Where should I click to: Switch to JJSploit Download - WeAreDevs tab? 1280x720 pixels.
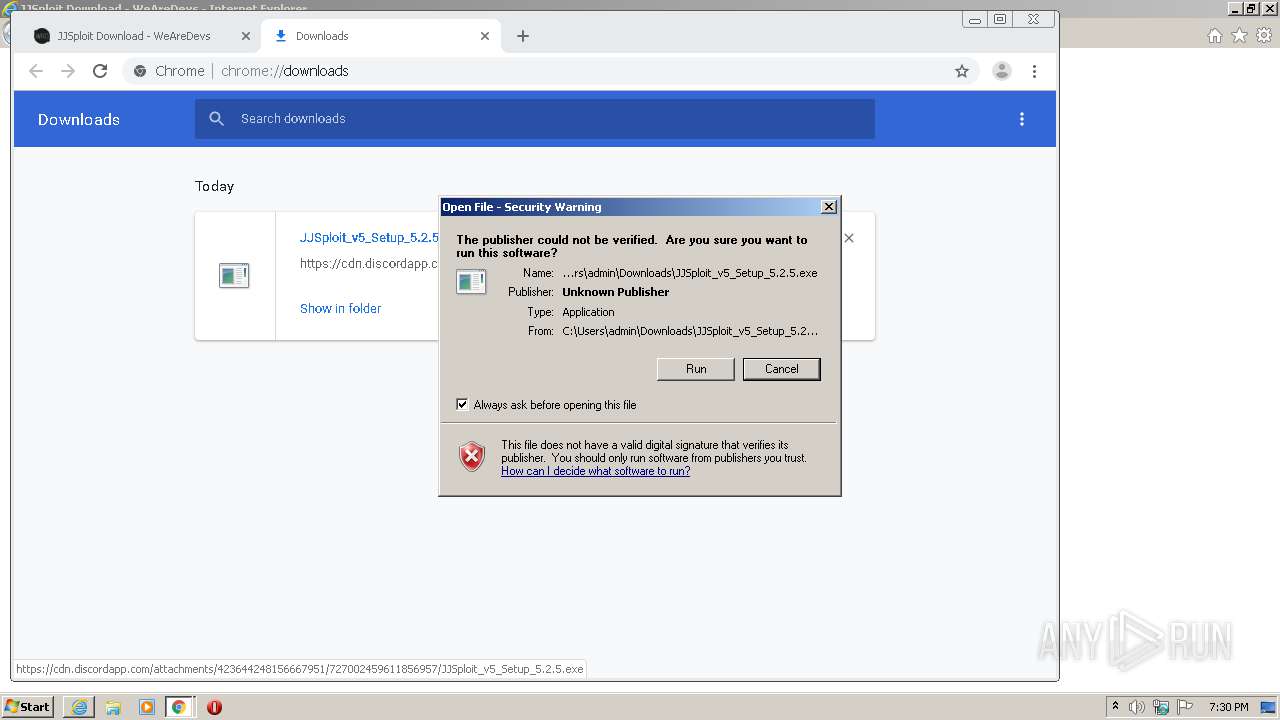(x=134, y=36)
